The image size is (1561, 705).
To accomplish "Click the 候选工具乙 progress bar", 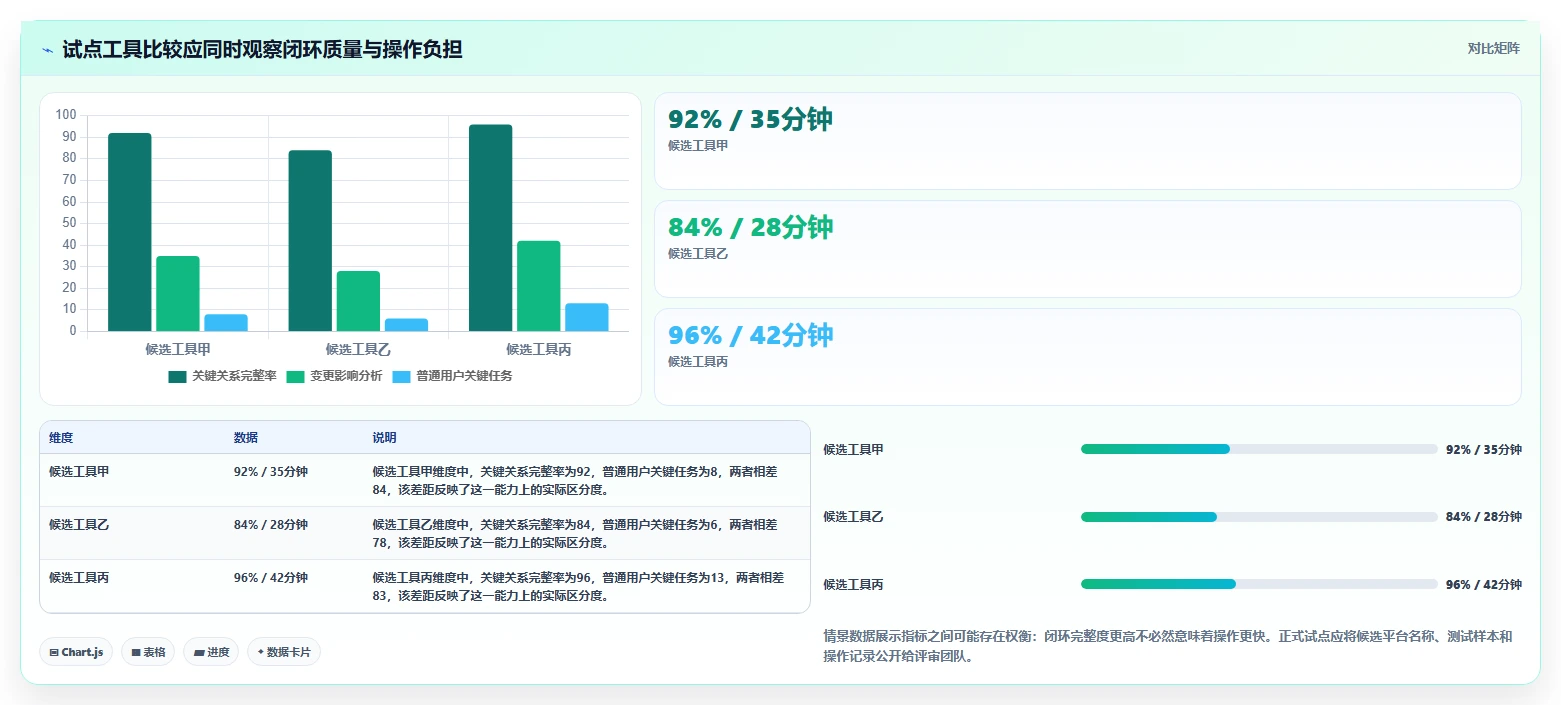I will pyautogui.click(x=1259, y=517).
